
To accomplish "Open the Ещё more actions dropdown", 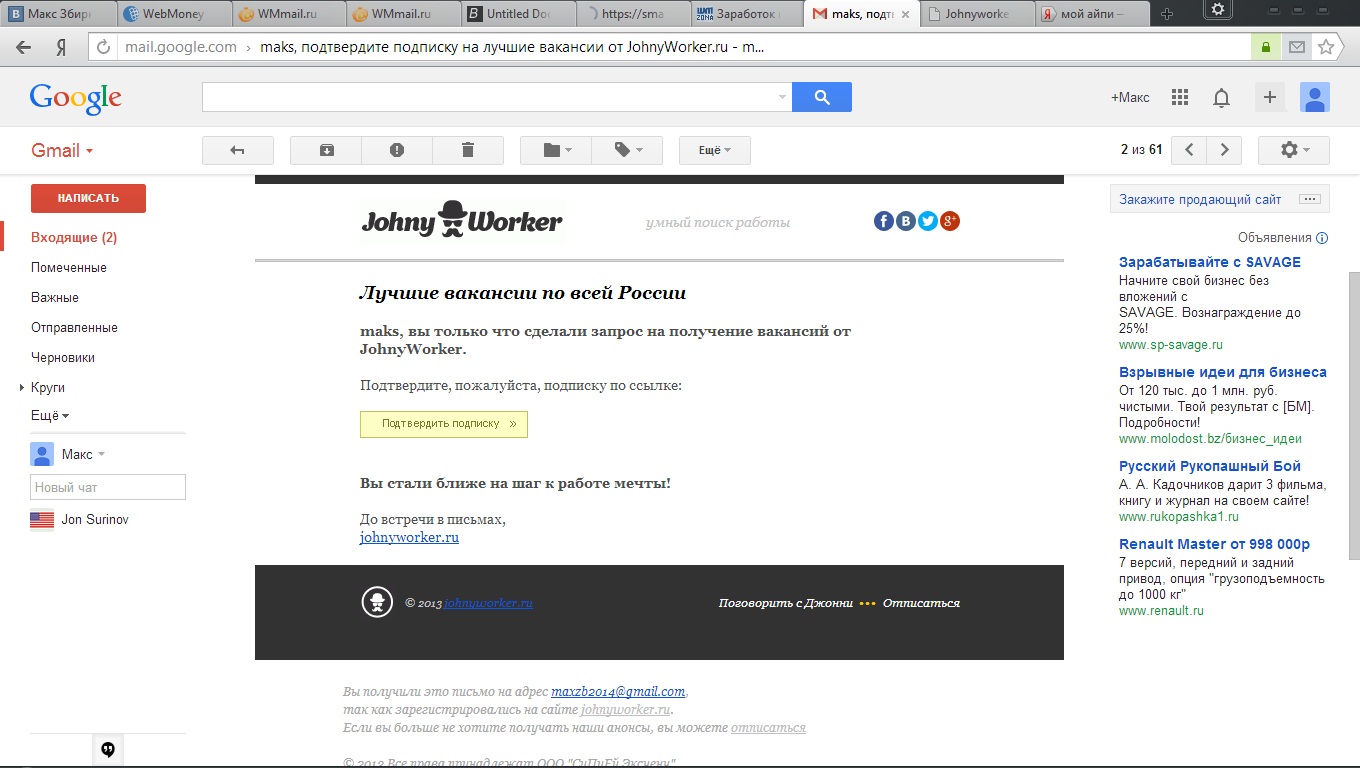I will click(x=714, y=150).
